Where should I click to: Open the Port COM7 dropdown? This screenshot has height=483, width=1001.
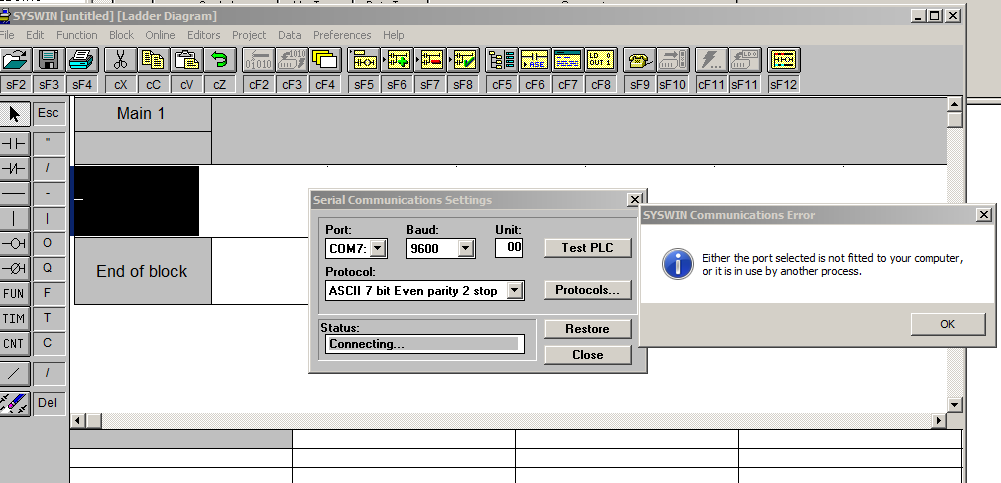[x=379, y=248]
